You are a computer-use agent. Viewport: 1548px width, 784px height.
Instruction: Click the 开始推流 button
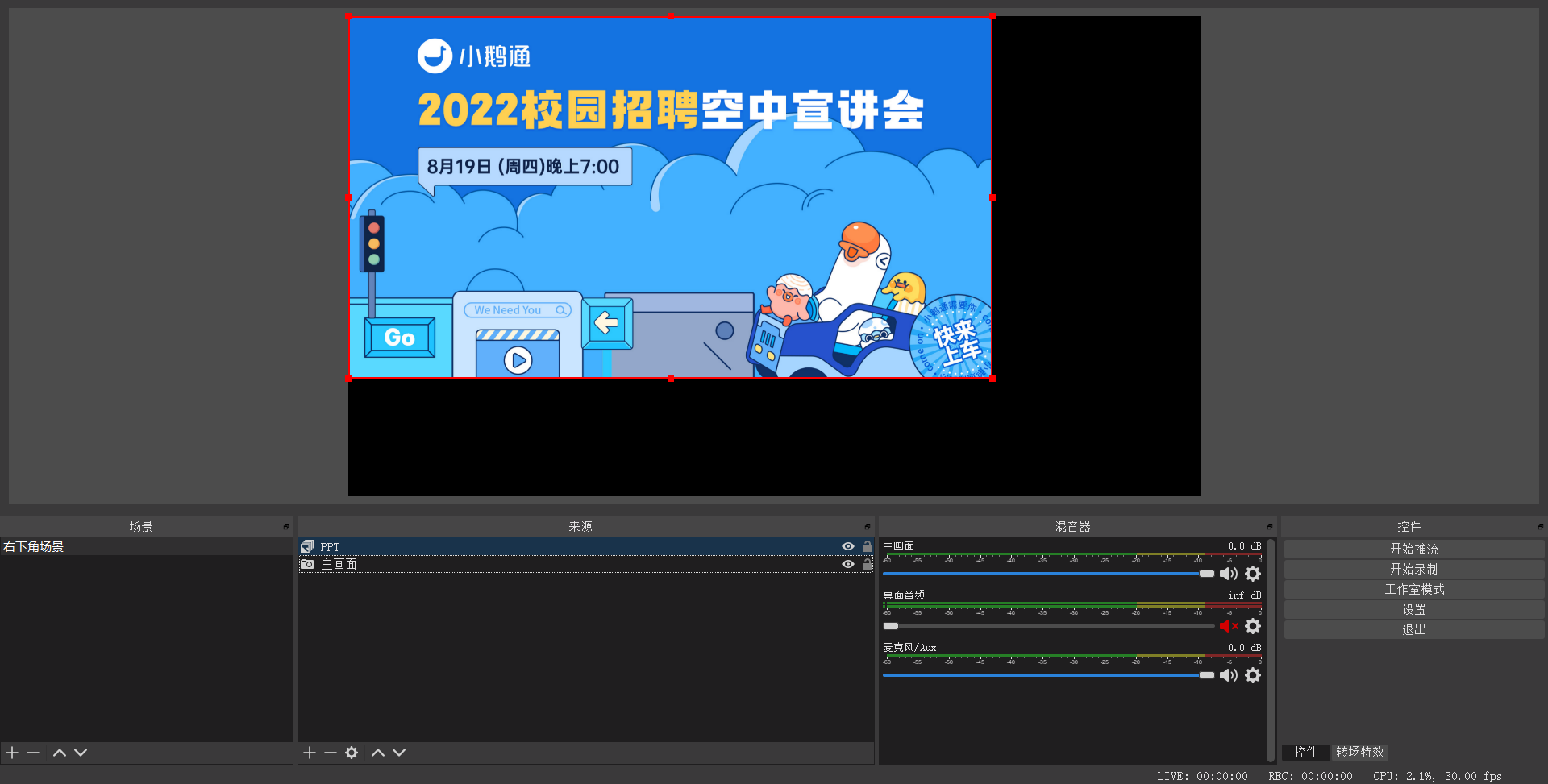point(1414,549)
